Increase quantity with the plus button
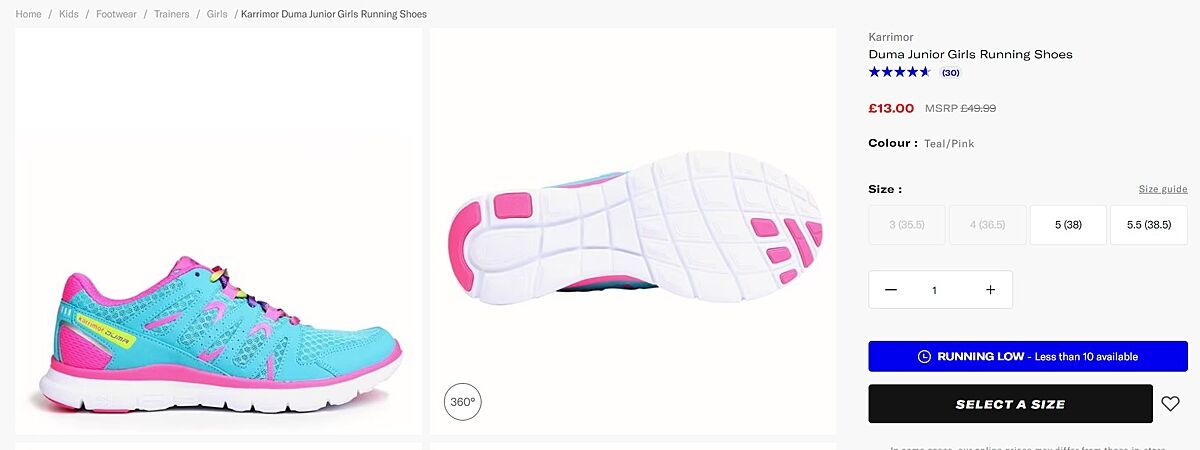 990,290
